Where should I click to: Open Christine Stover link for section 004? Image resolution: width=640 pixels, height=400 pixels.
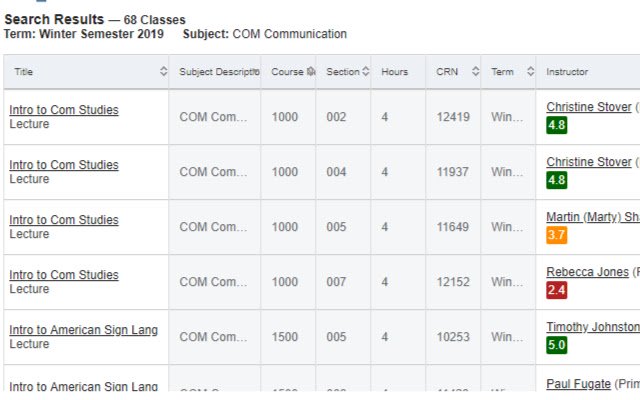tap(589, 162)
